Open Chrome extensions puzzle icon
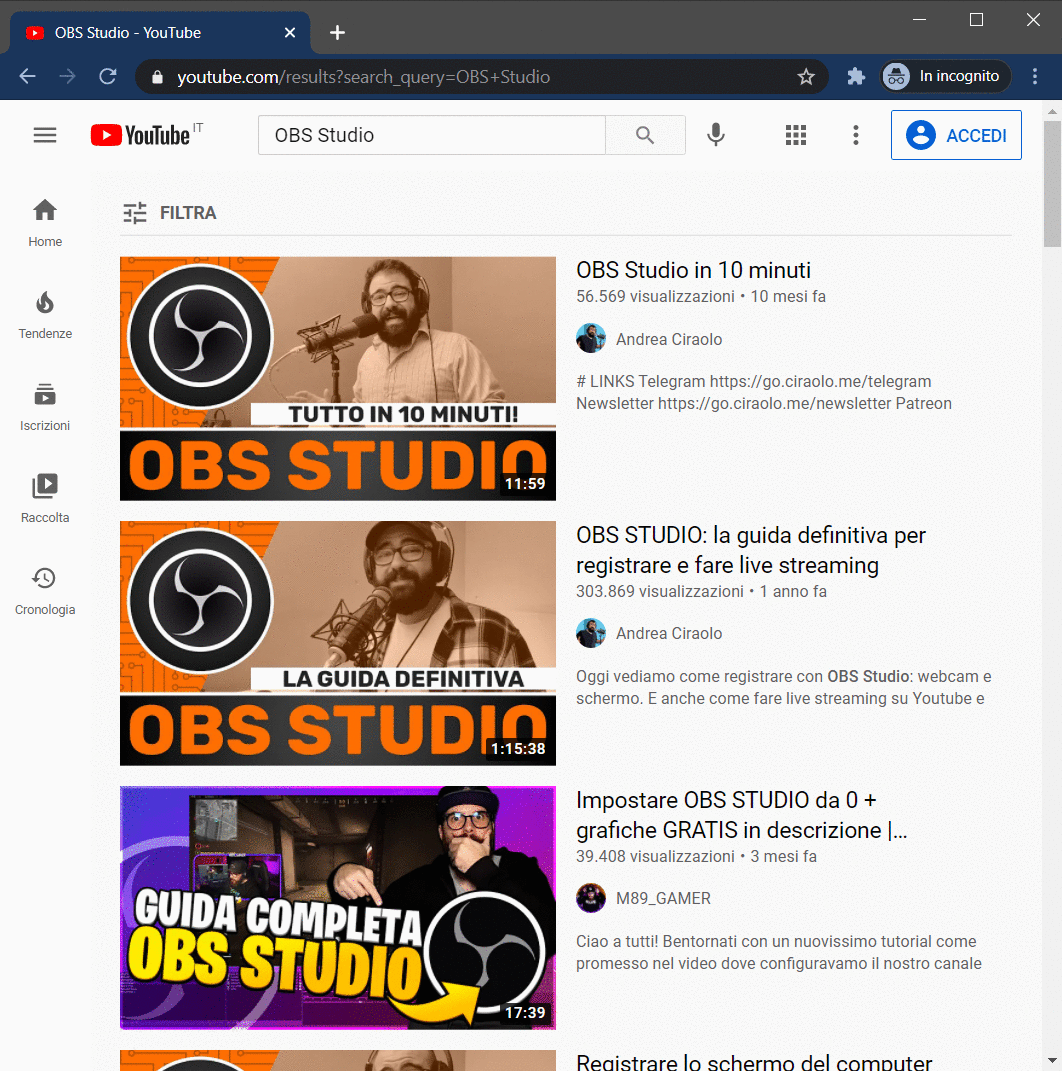Screen dimensions: 1062x1071 (x=856, y=76)
